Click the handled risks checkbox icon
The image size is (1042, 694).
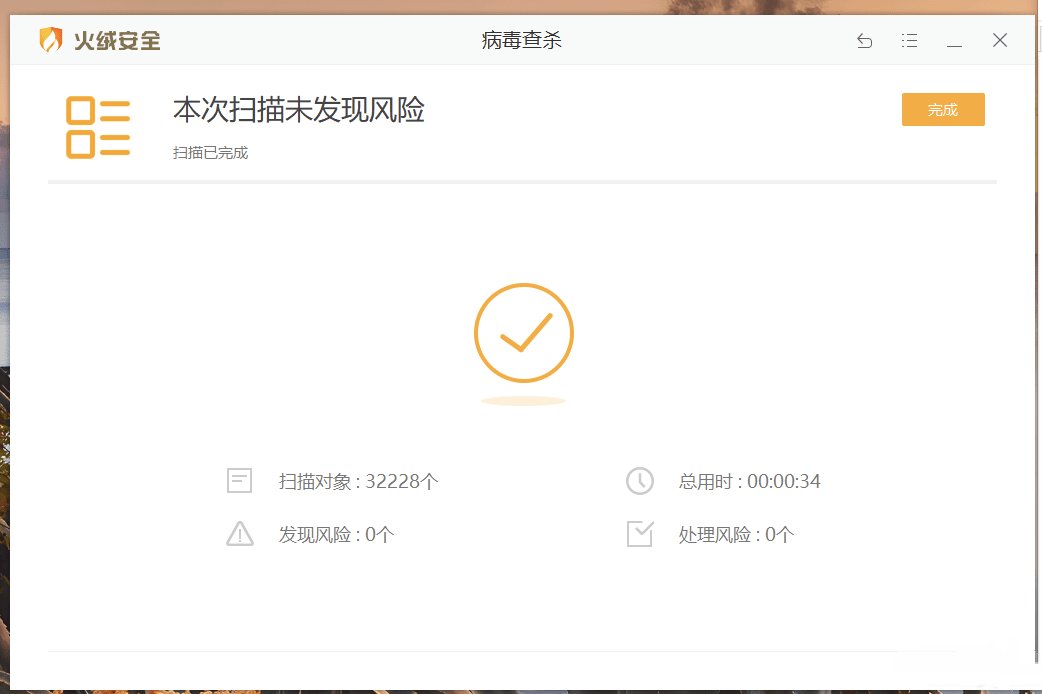[x=639, y=534]
